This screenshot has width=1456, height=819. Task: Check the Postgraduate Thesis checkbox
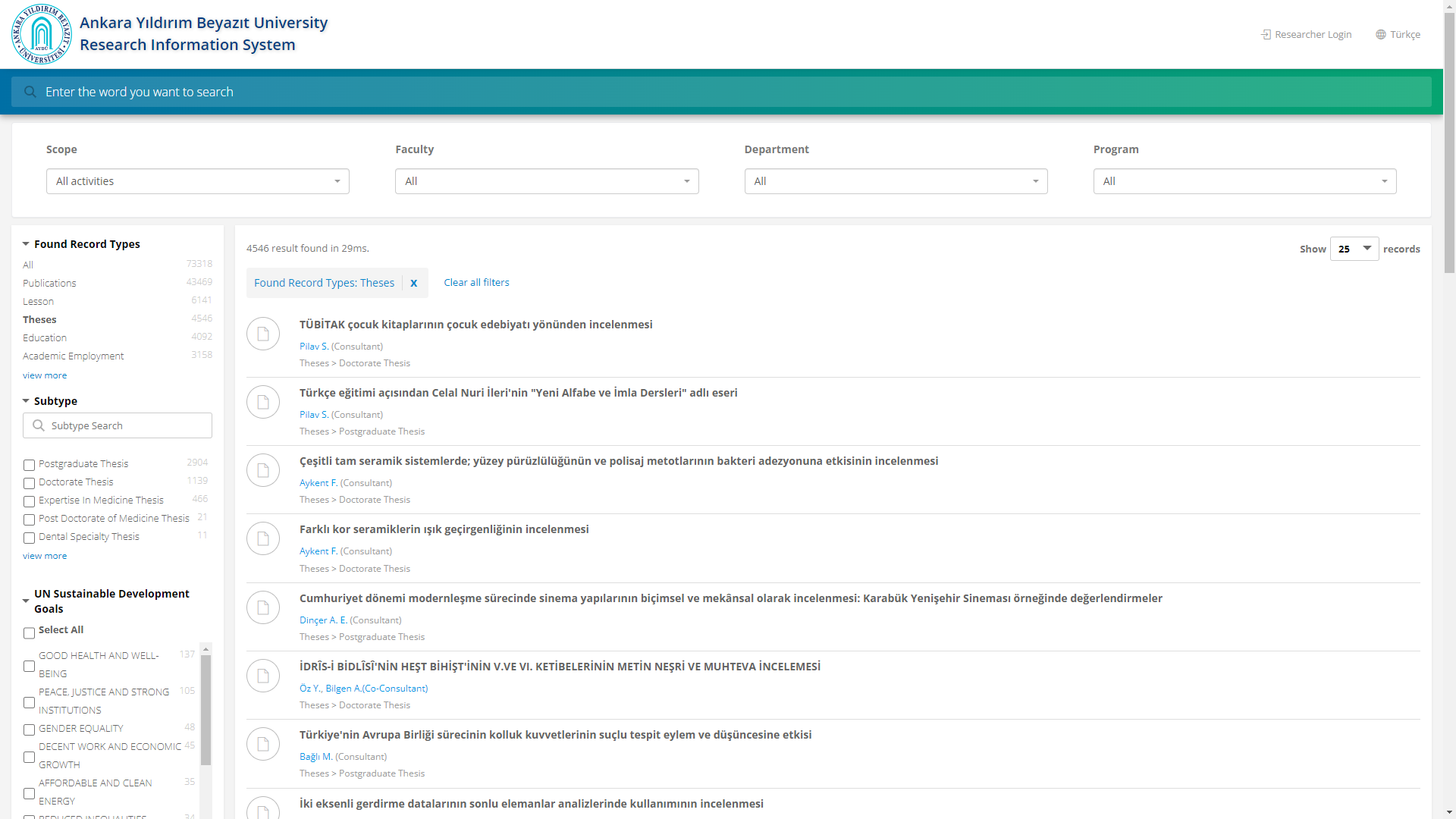29,465
